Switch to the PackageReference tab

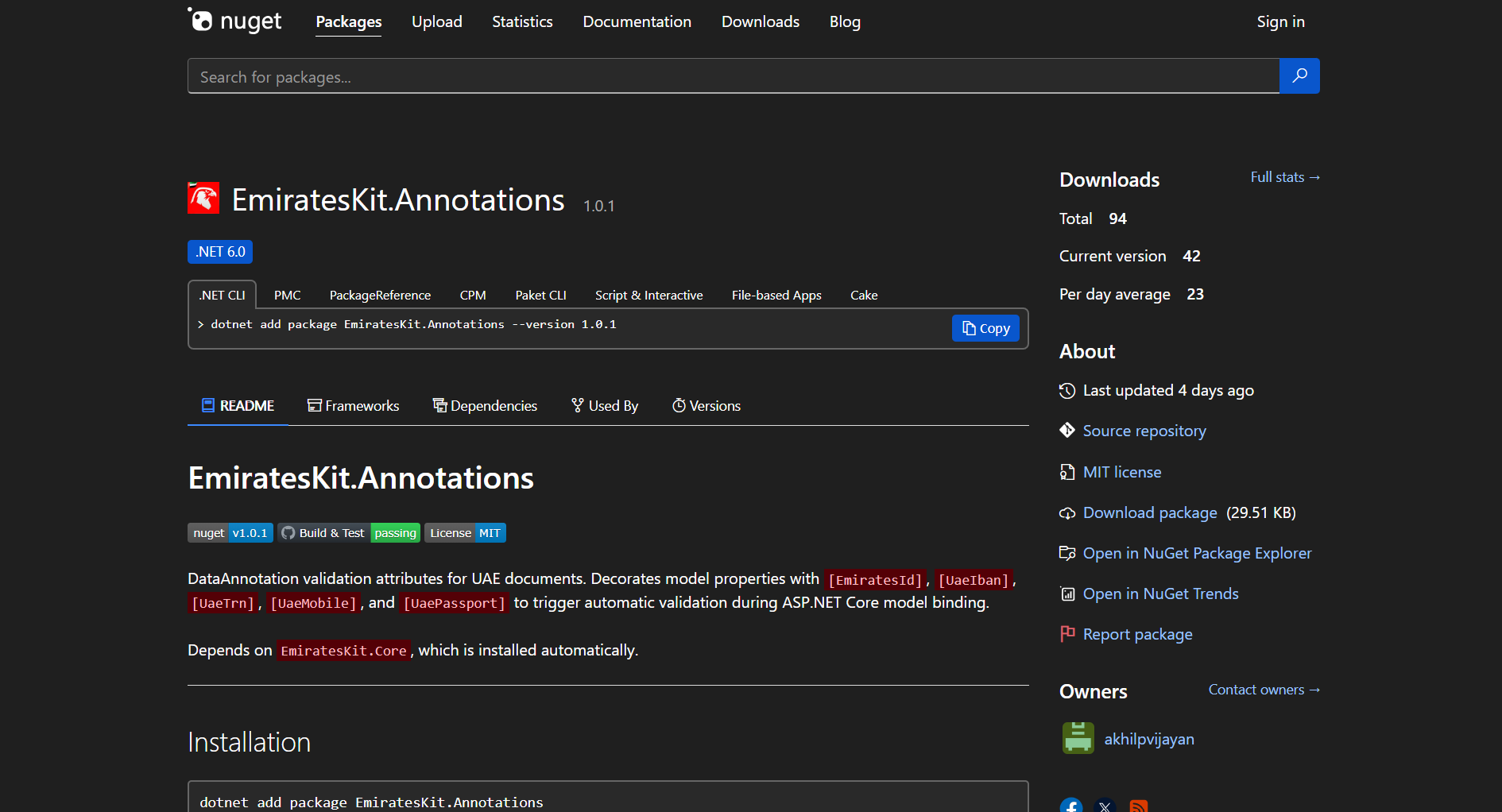(380, 295)
